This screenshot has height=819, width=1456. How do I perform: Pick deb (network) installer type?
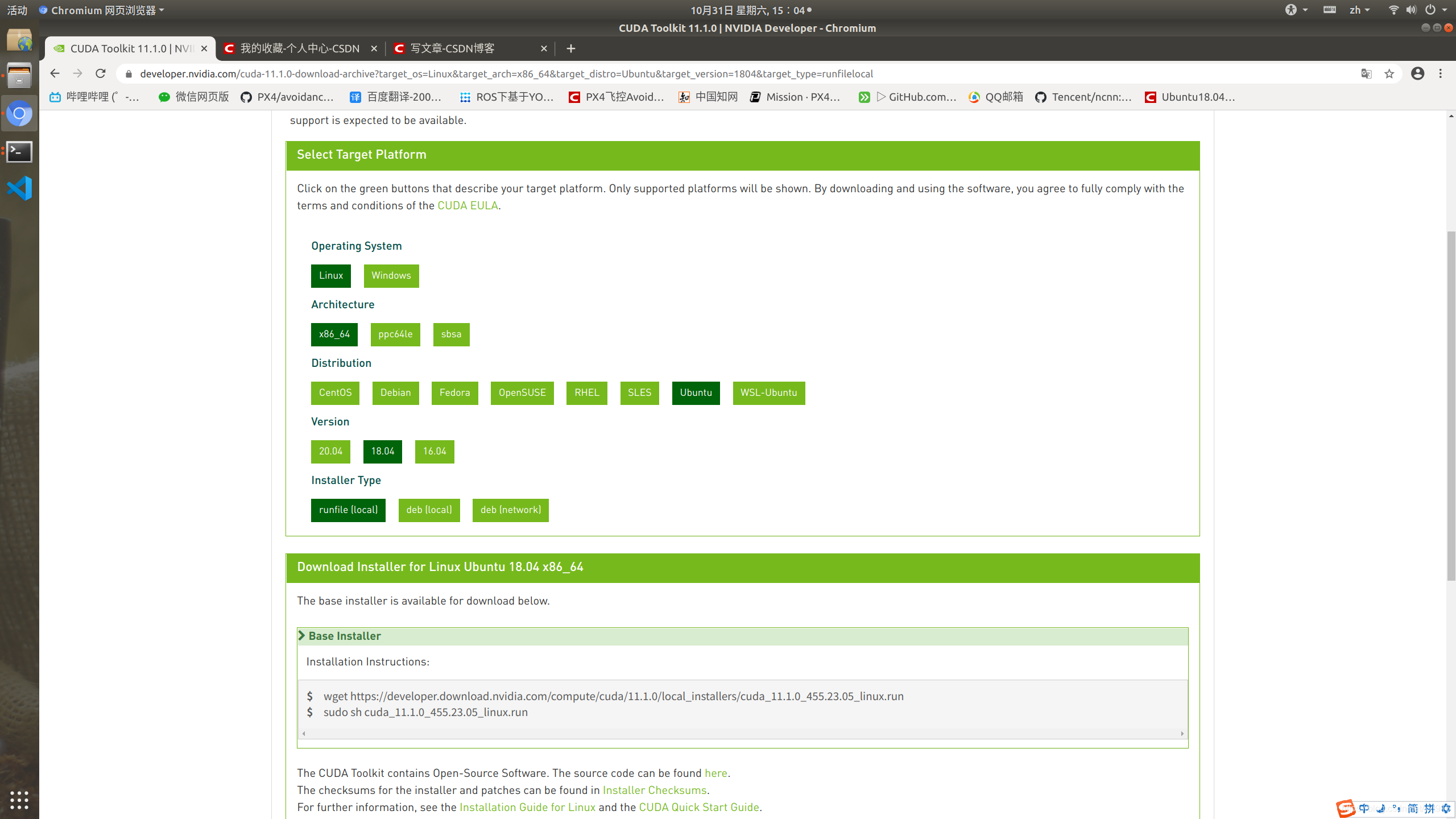(x=511, y=510)
